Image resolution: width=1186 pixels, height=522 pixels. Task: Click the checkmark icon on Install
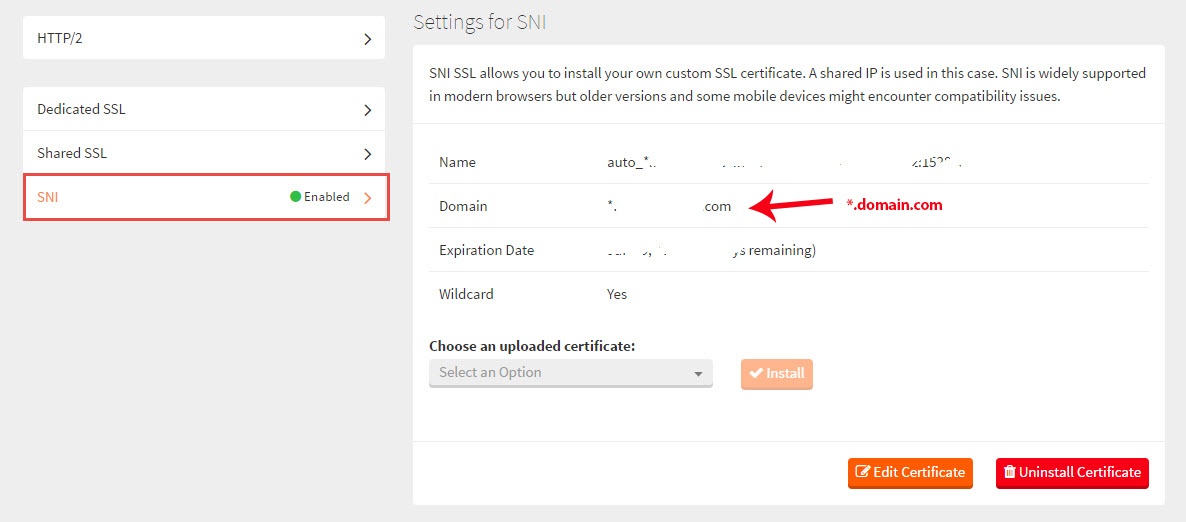coord(756,373)
